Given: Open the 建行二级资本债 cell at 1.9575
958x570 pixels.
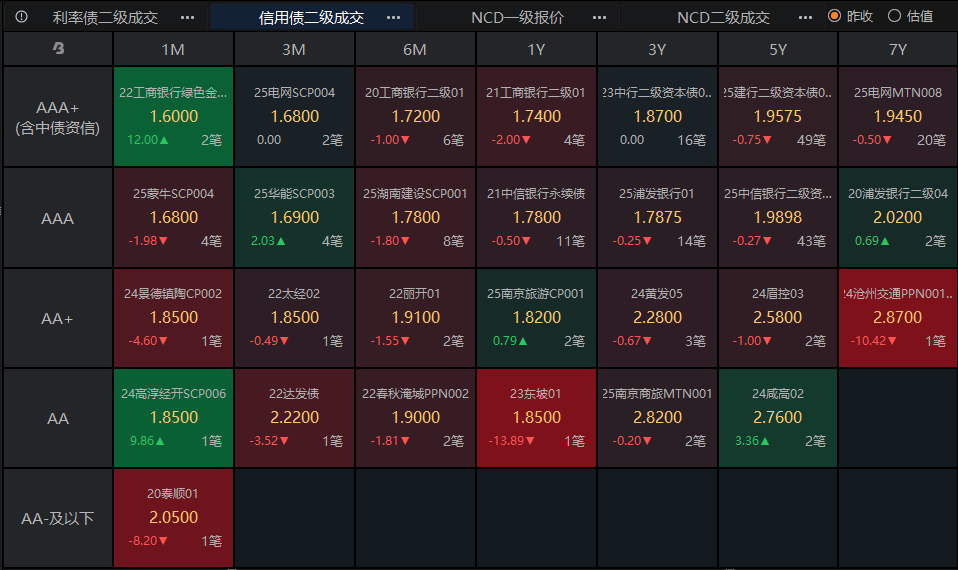Looking at the screenshot, I should tap(778, 117).
